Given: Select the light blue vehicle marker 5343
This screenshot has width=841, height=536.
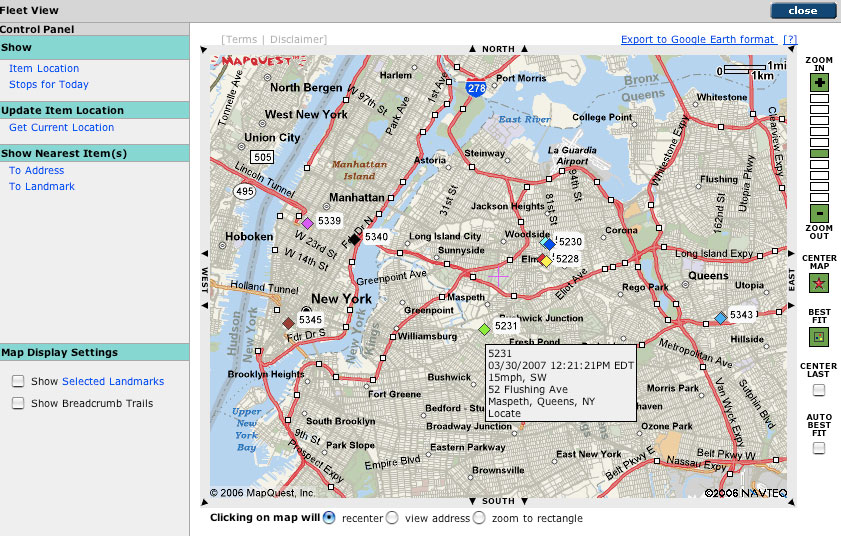Looking at the screenshot, I should coord(721,318).
